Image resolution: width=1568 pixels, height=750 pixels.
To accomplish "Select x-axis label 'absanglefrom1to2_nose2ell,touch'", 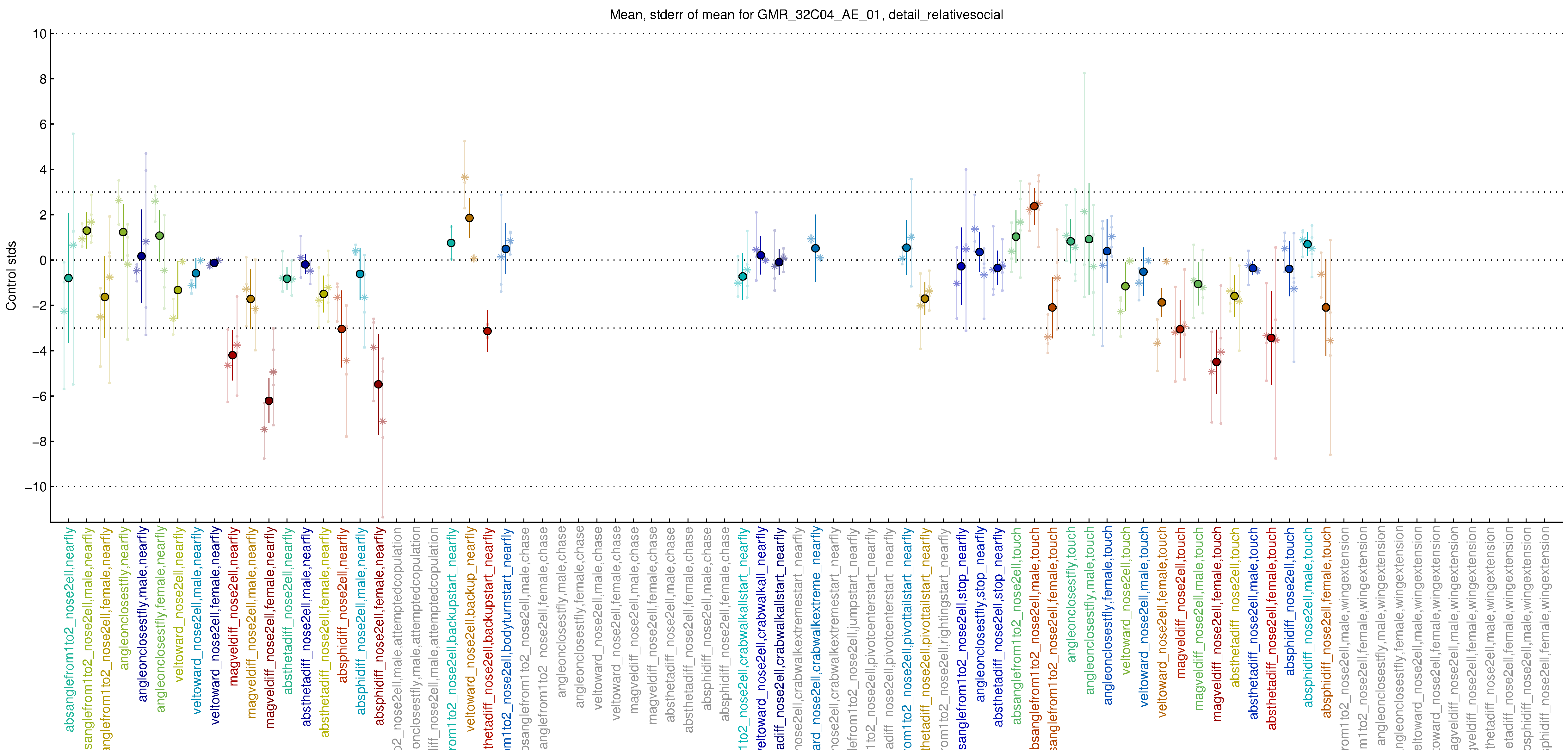I will (x=1016, y=626).
